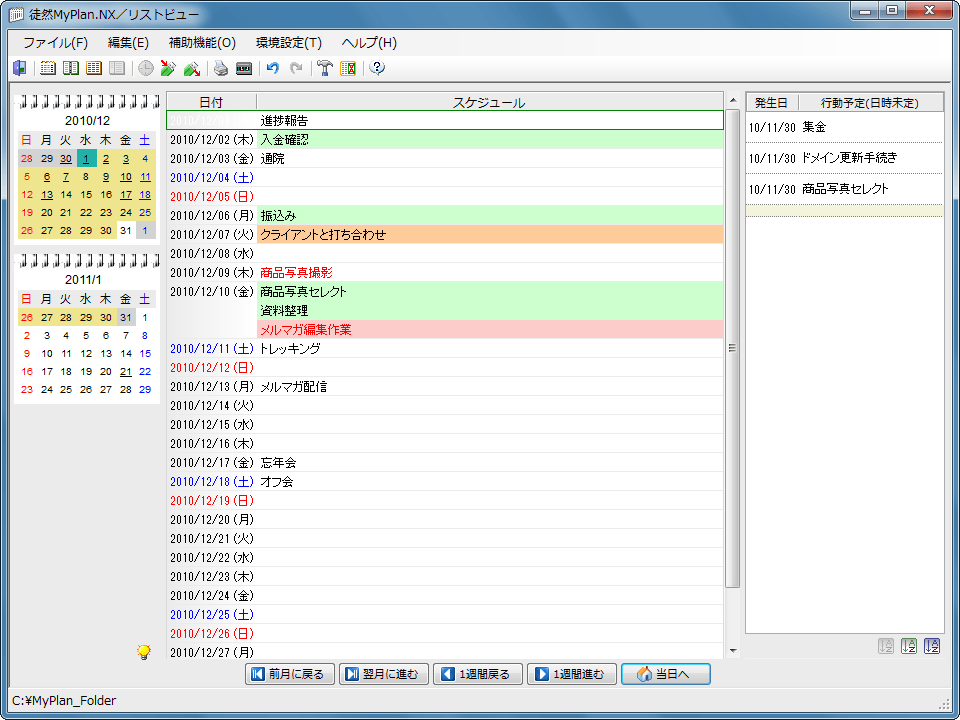The width and height of the screenshot is (960, 720).
Task: Click the exit door icon in toolbar
Action: 20,68
